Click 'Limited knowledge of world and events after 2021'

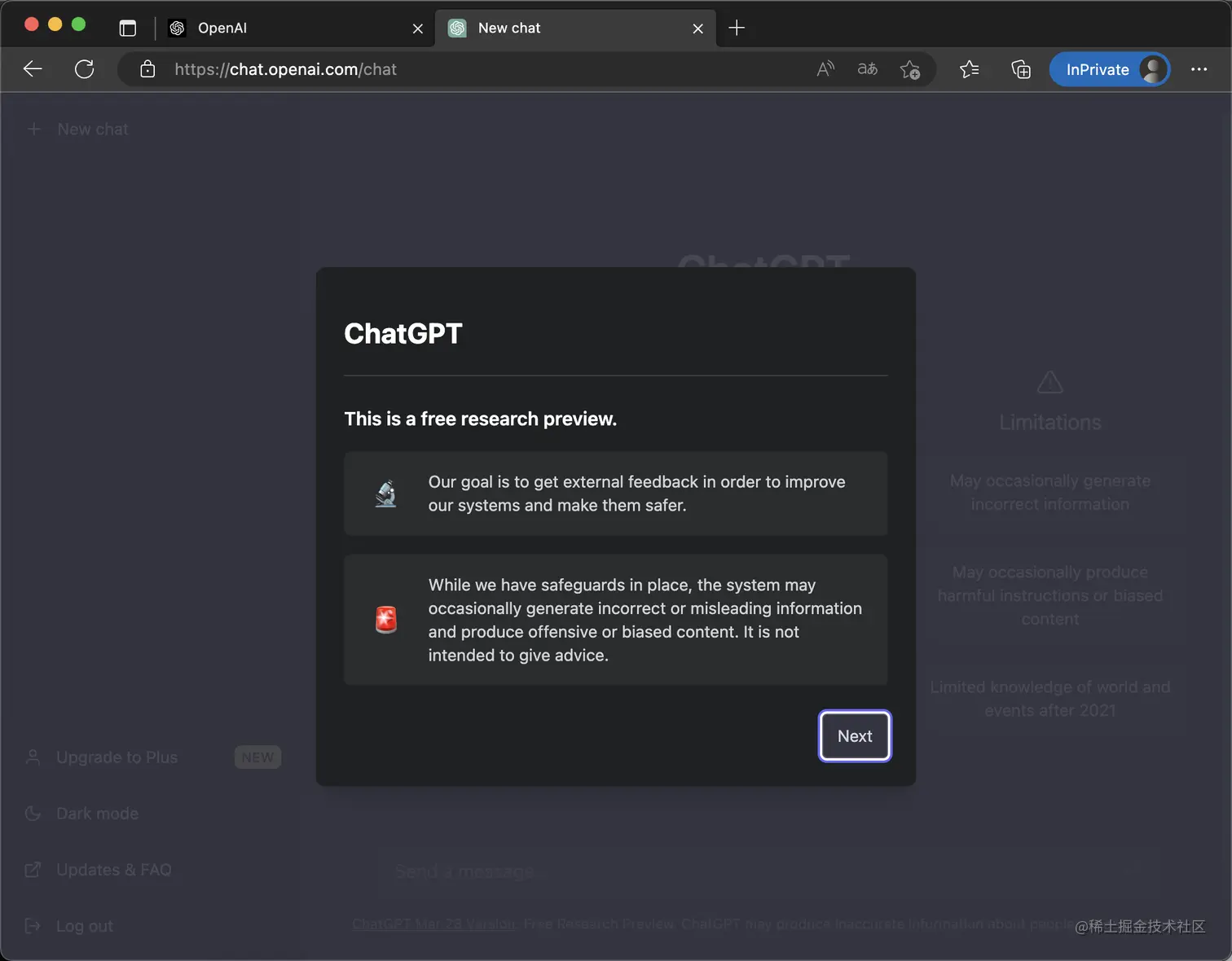[x=1050, y=699]
